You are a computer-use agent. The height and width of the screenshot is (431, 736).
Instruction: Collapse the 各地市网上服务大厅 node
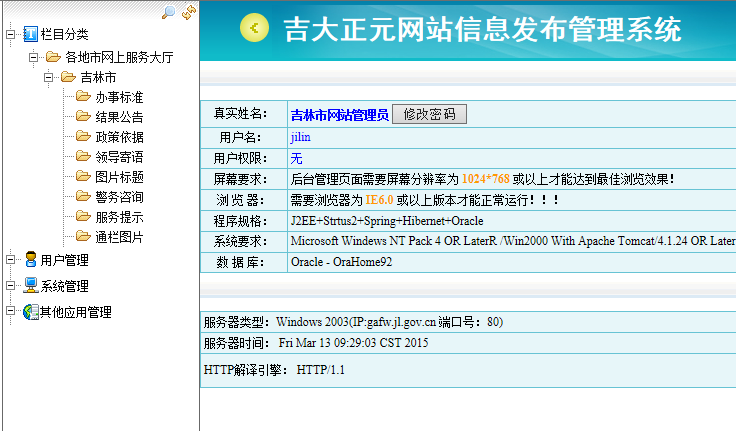[x=33, y=57]
